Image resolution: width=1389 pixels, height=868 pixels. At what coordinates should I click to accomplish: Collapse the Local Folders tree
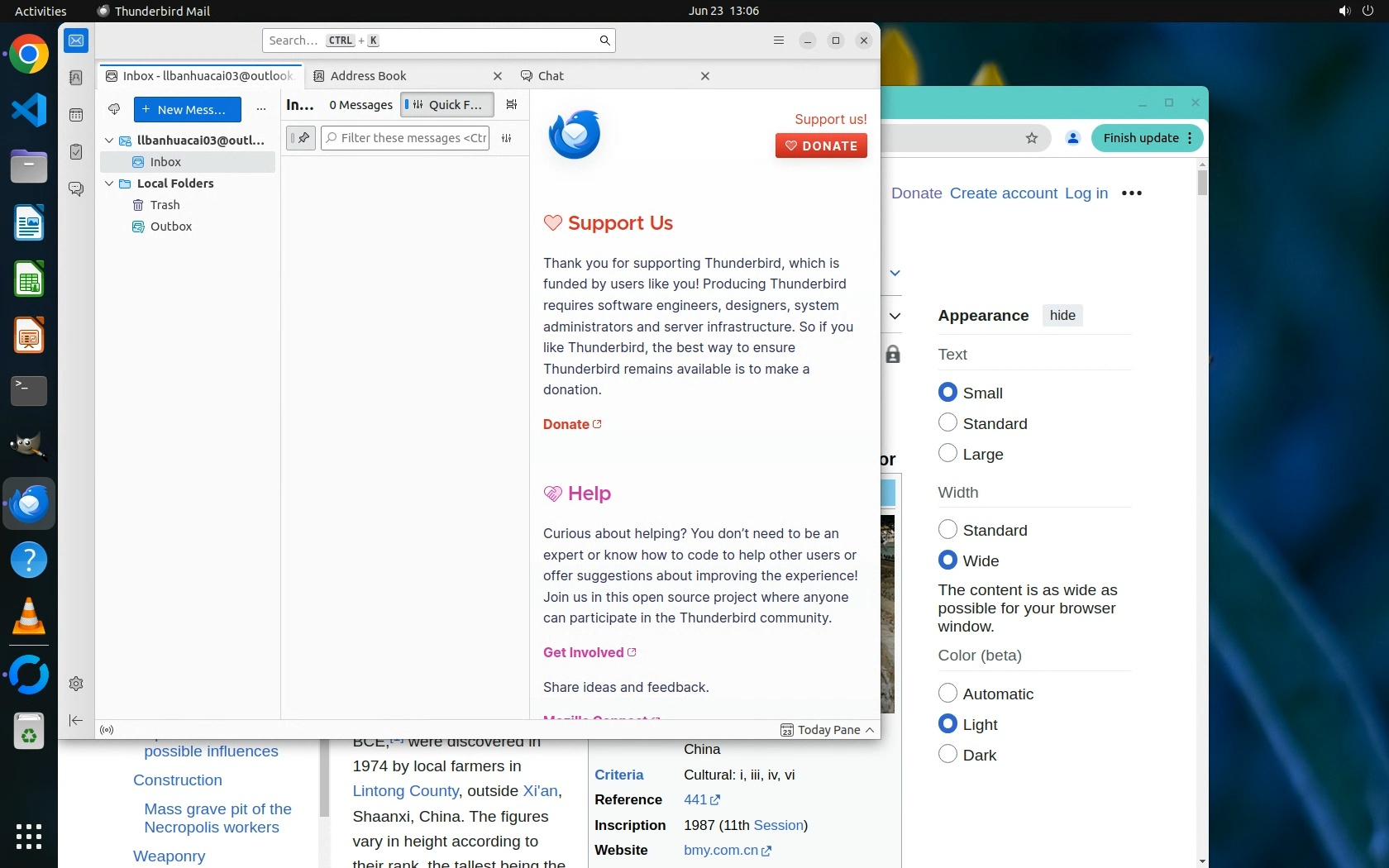click(109, 184)
